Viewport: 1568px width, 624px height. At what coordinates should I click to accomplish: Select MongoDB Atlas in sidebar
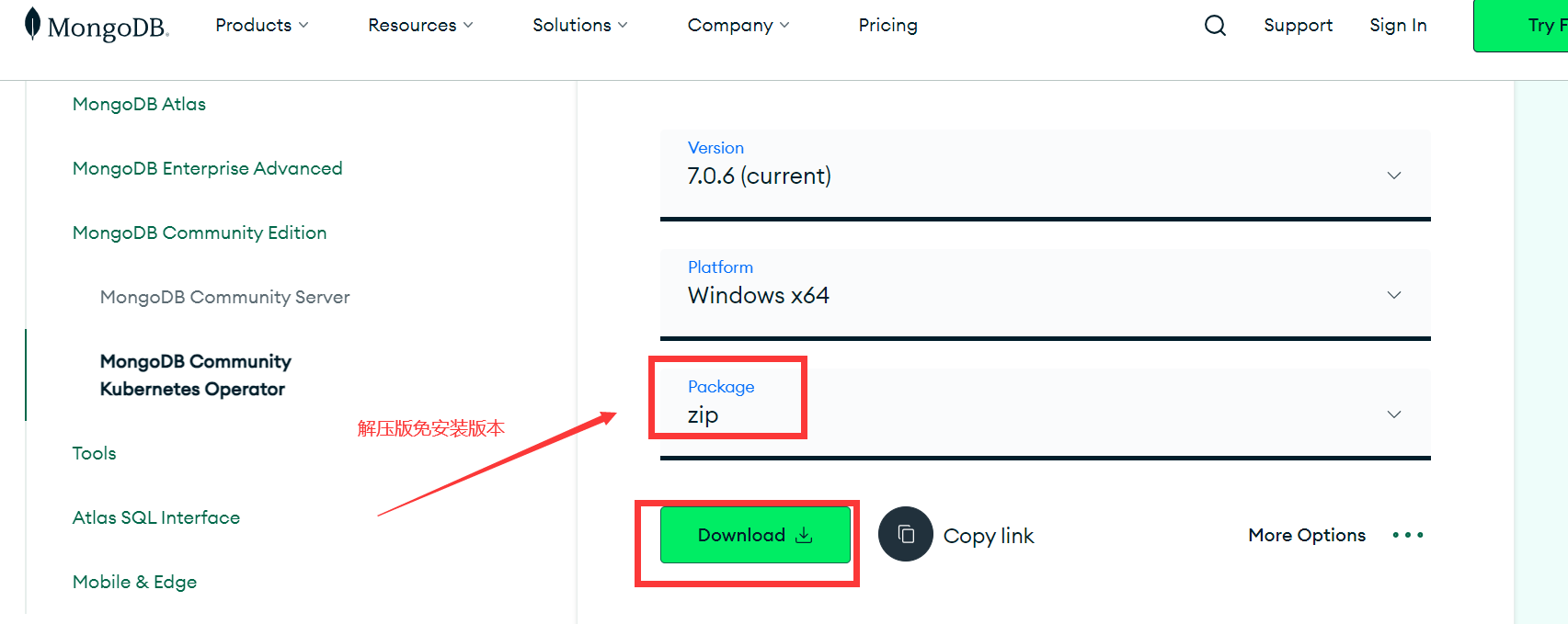click(x=139, y=104)
